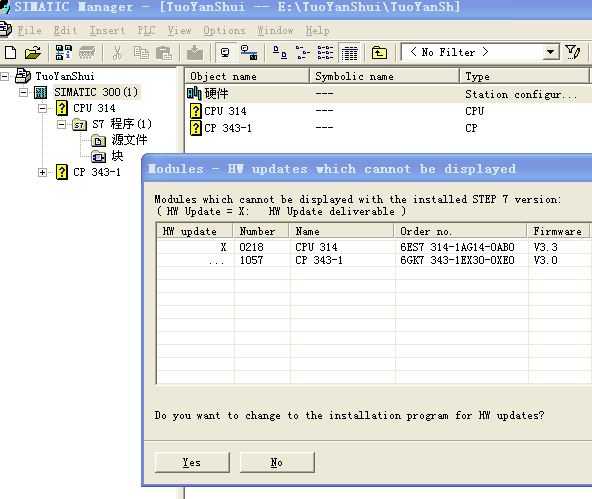Select CP 343-1 in the project tree
This screenshot has height=499, width=592.
pos(97,172)
